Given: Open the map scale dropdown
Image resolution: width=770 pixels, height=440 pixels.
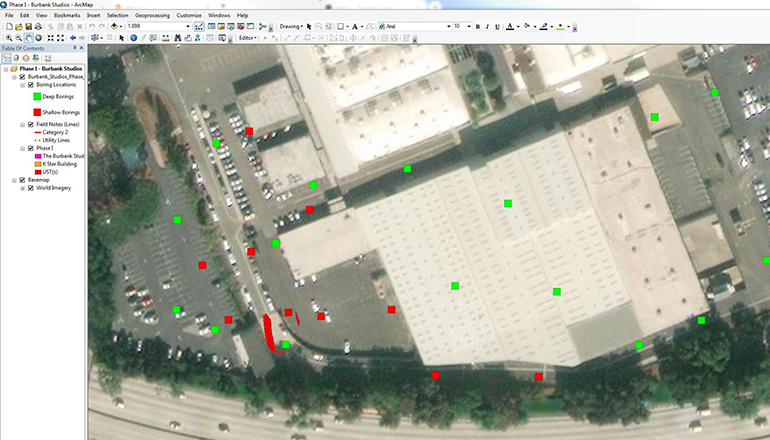Looking at the screenshot, I should [x=188, y=27].
